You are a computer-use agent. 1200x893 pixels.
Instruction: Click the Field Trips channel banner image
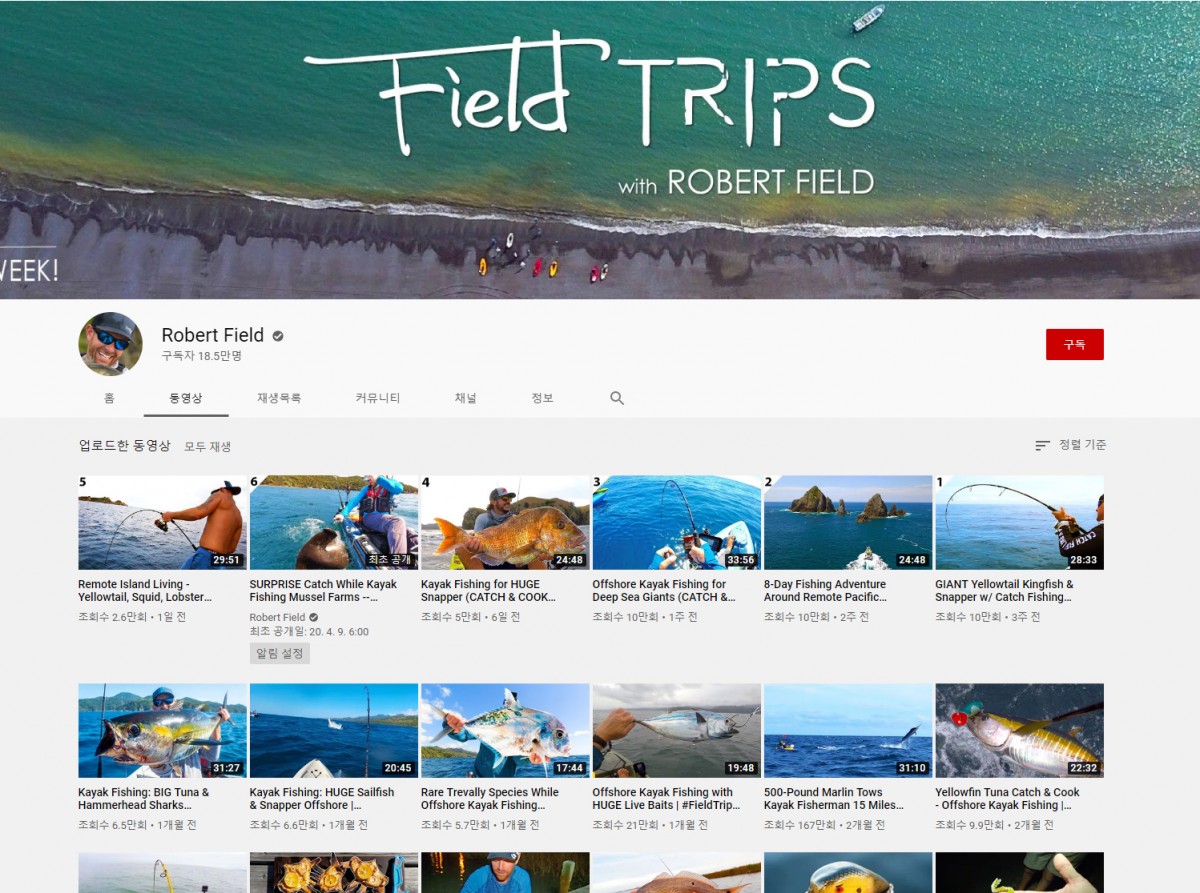click(x=600, y=150)
